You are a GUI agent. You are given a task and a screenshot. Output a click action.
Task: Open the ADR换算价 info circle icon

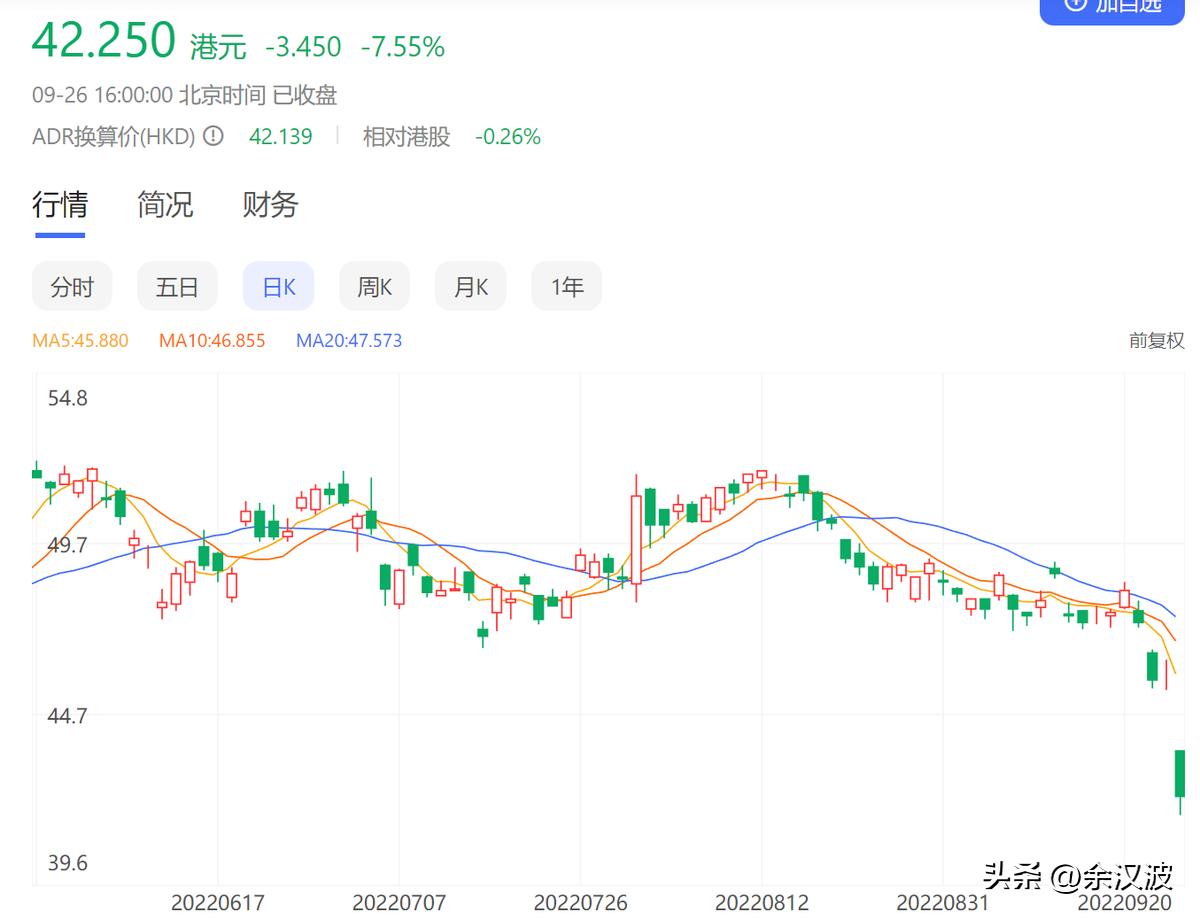coord(212,136)
